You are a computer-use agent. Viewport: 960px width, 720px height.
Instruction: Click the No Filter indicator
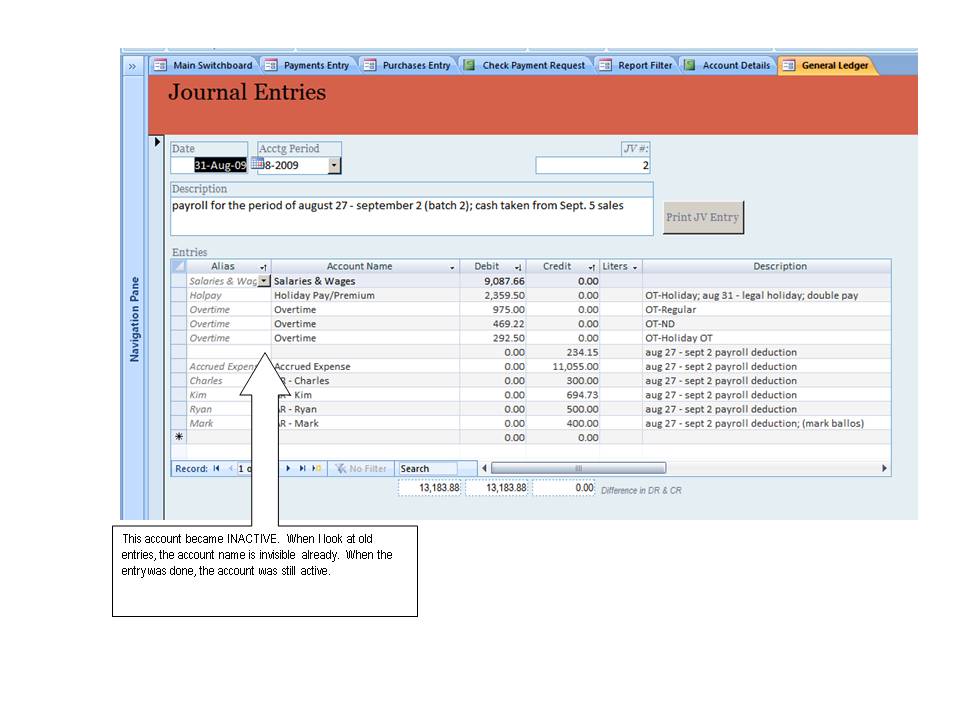pos(361,468)
